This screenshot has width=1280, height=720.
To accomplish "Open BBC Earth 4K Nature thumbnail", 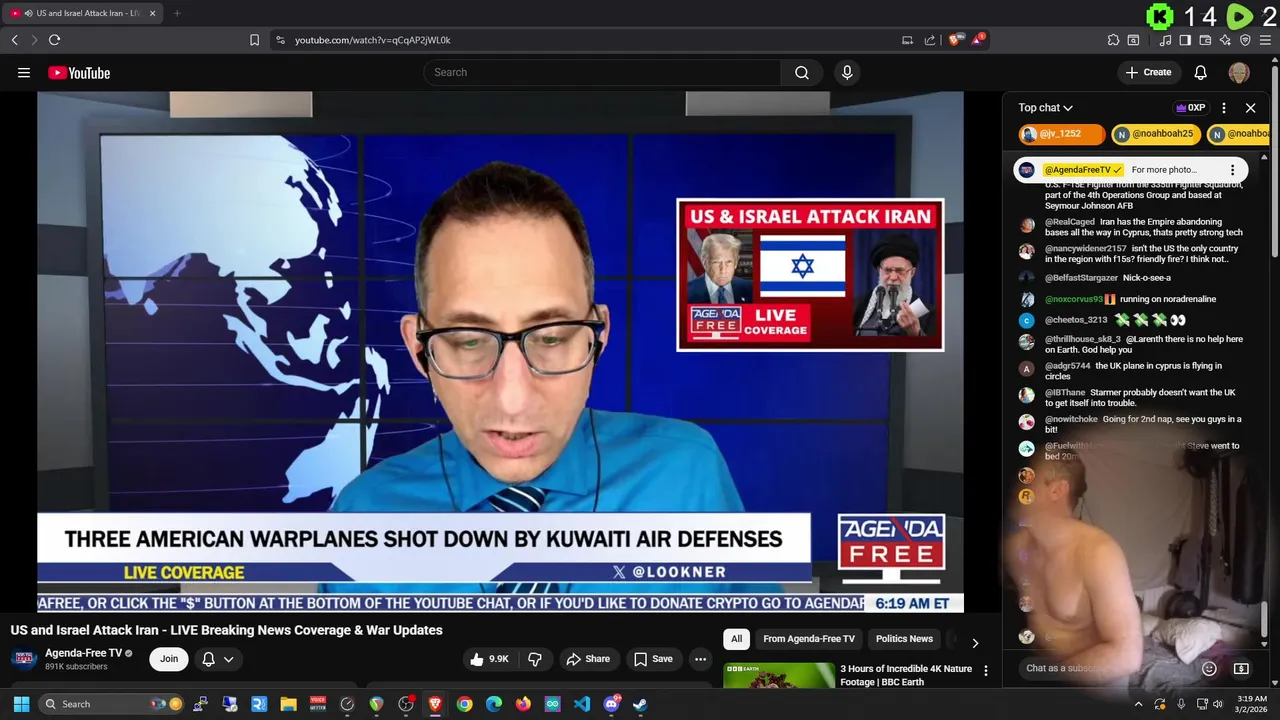I will pyautogui.click(x=779, y=676).
